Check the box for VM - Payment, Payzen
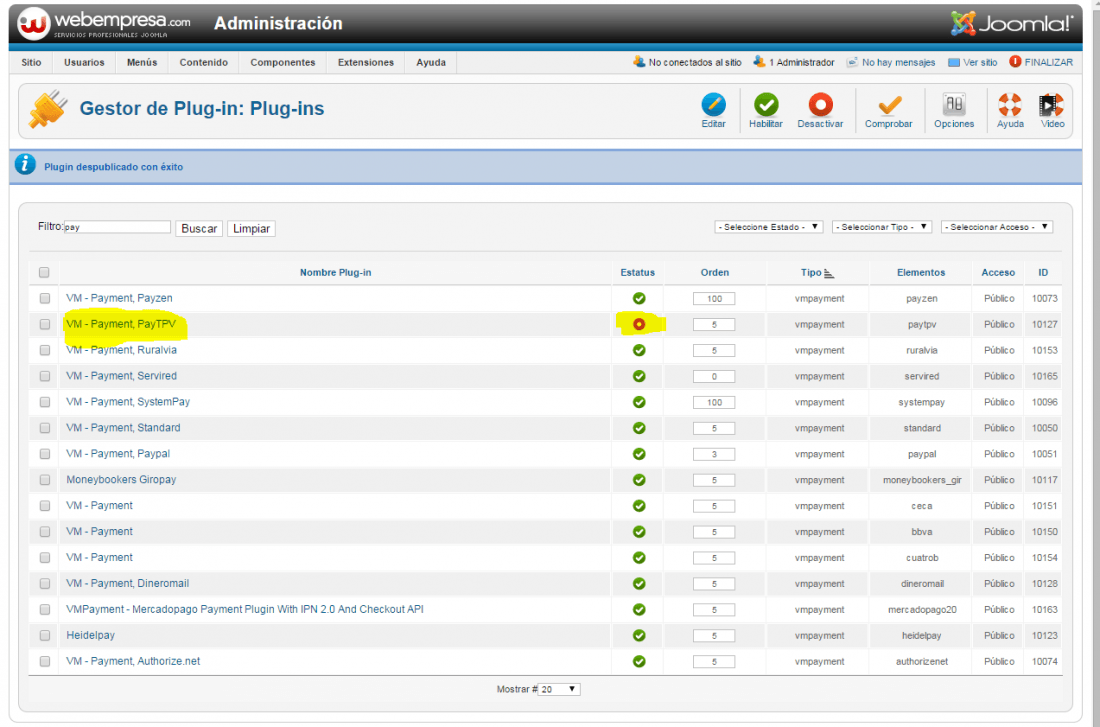This screenshot has height=727, width=1100. pos(45,298)
